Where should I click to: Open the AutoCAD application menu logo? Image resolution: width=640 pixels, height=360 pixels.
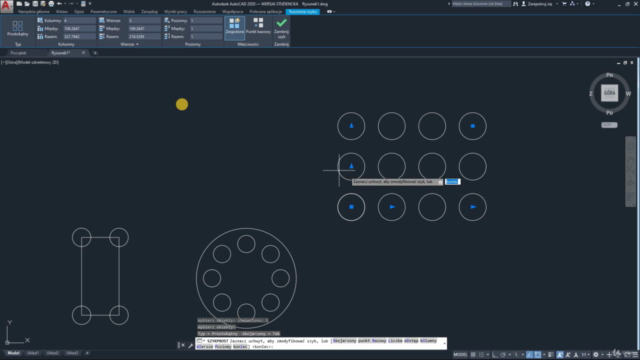pos(6,6)
